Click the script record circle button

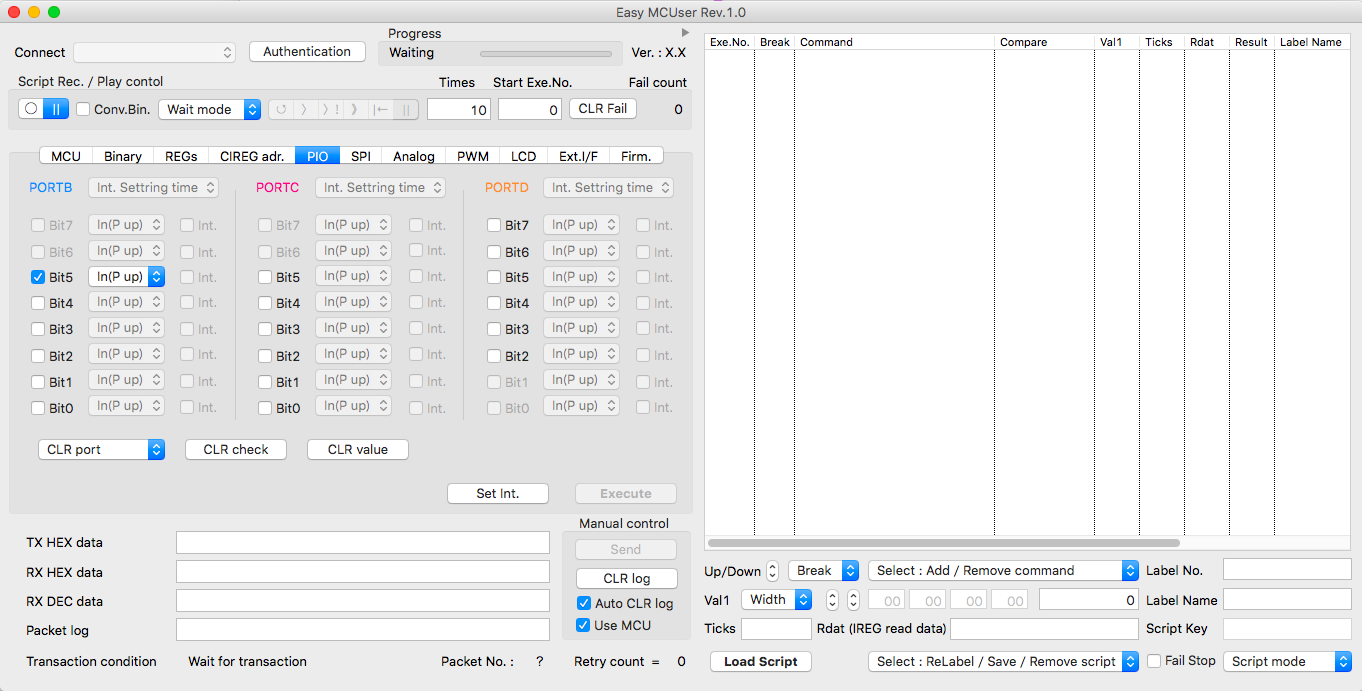(x=31, y=109)
